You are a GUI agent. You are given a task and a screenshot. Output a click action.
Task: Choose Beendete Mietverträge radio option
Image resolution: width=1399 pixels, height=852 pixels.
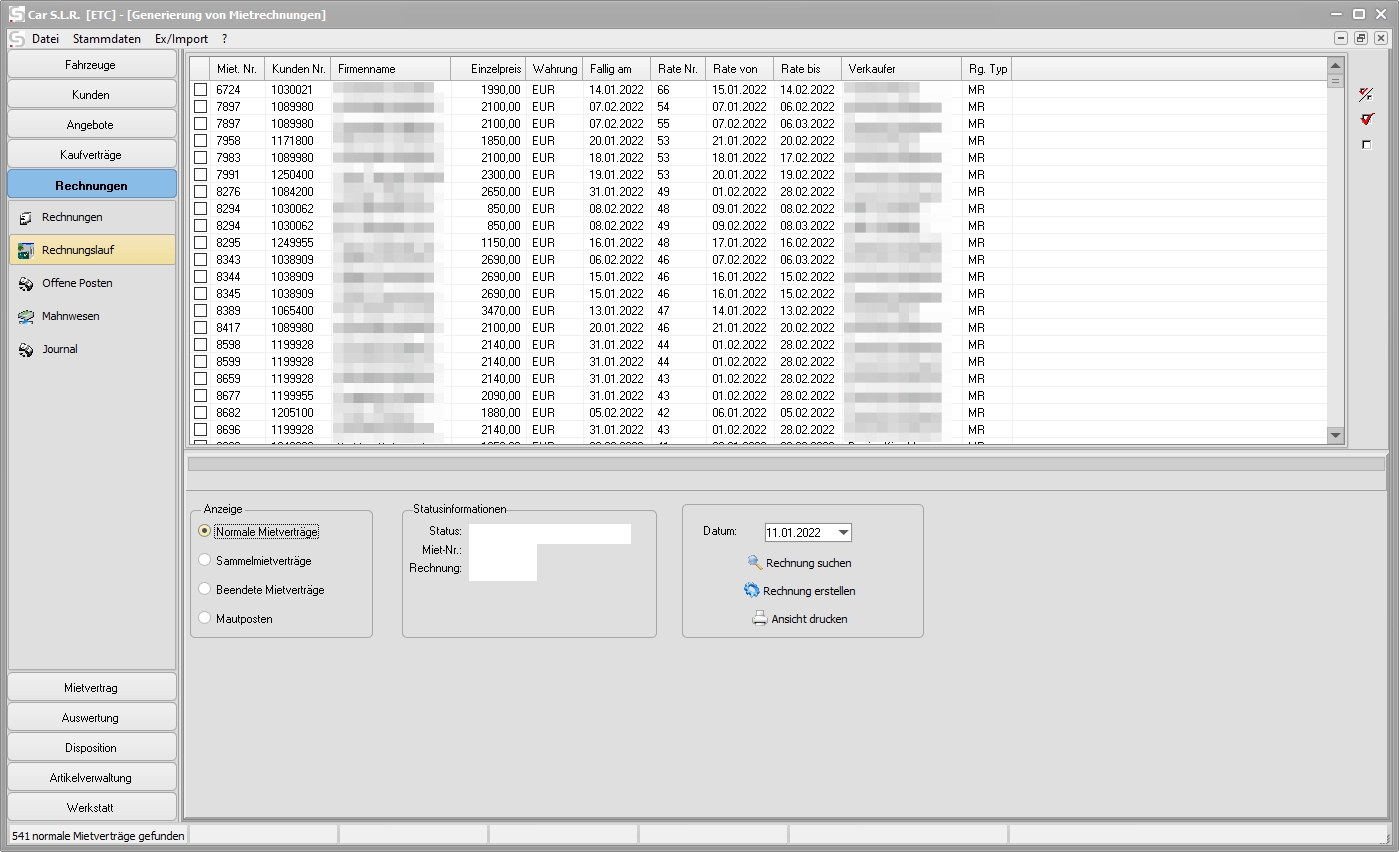click(x=205, y=590)
